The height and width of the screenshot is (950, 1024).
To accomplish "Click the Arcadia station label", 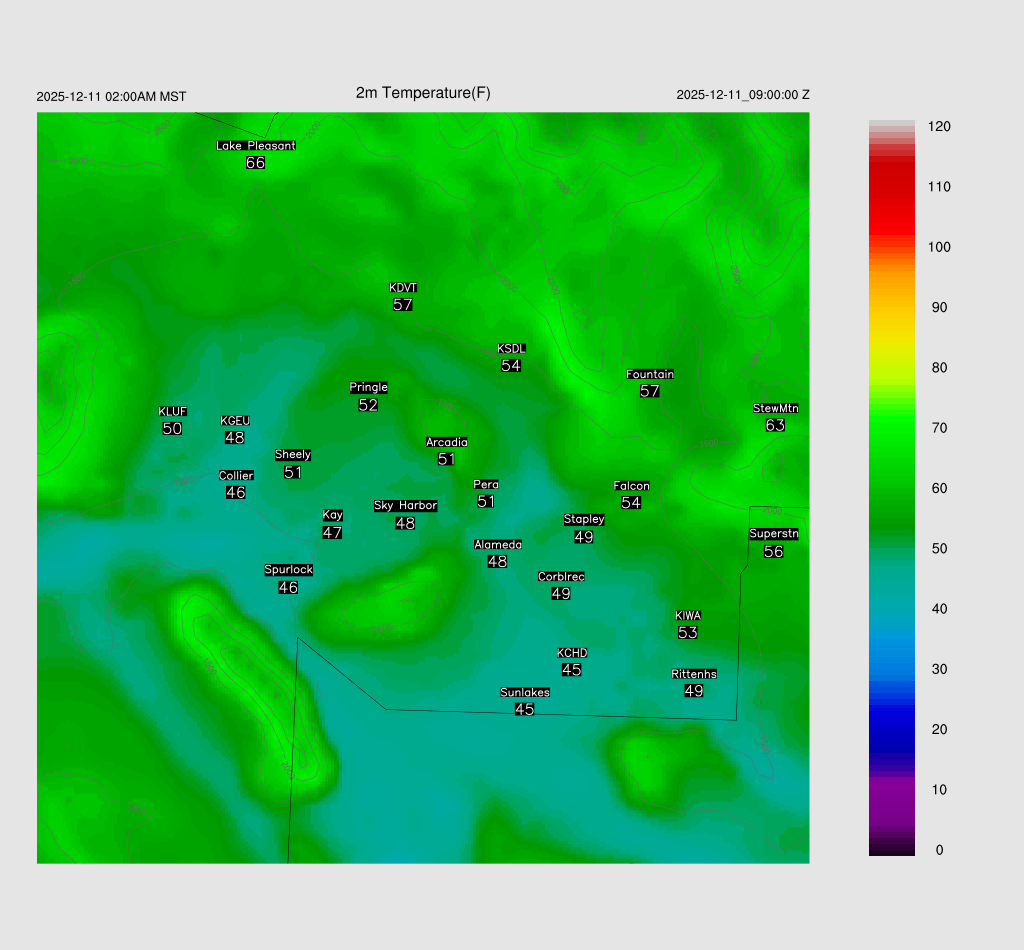I will (x=446, y=443).
